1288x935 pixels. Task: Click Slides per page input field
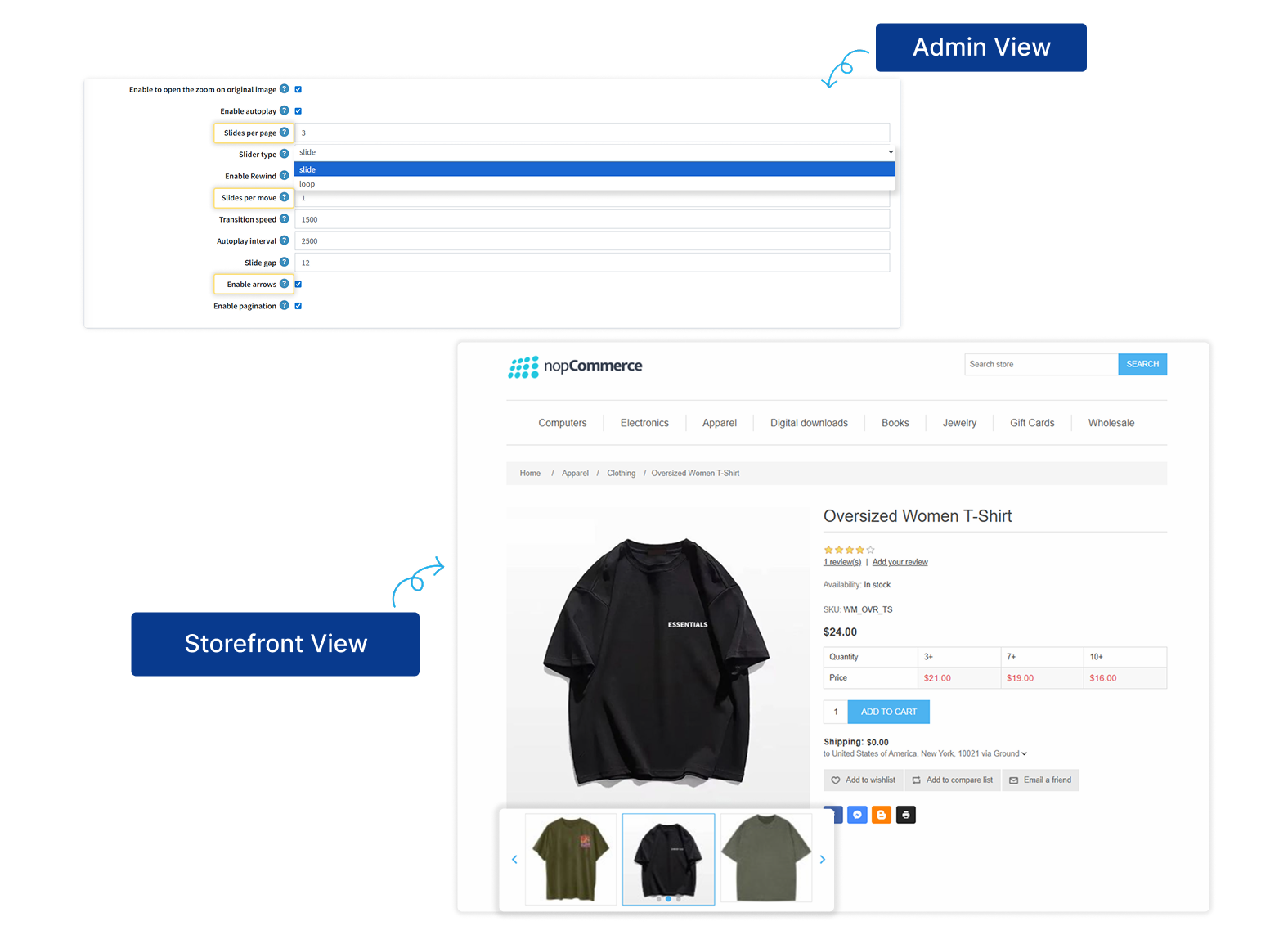coord(592,133)
